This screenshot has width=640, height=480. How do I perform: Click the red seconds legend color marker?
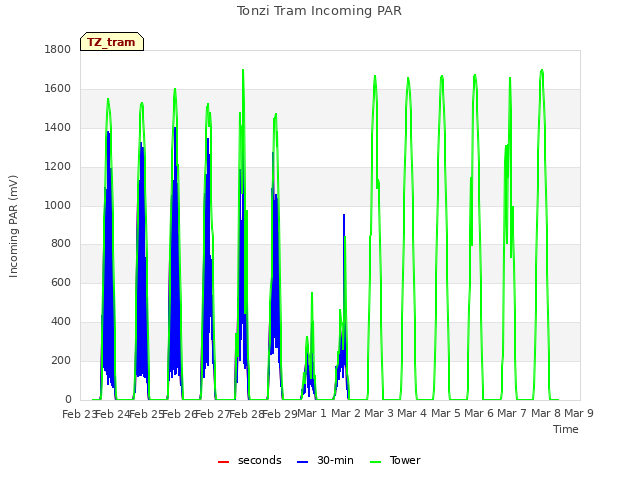223,462
